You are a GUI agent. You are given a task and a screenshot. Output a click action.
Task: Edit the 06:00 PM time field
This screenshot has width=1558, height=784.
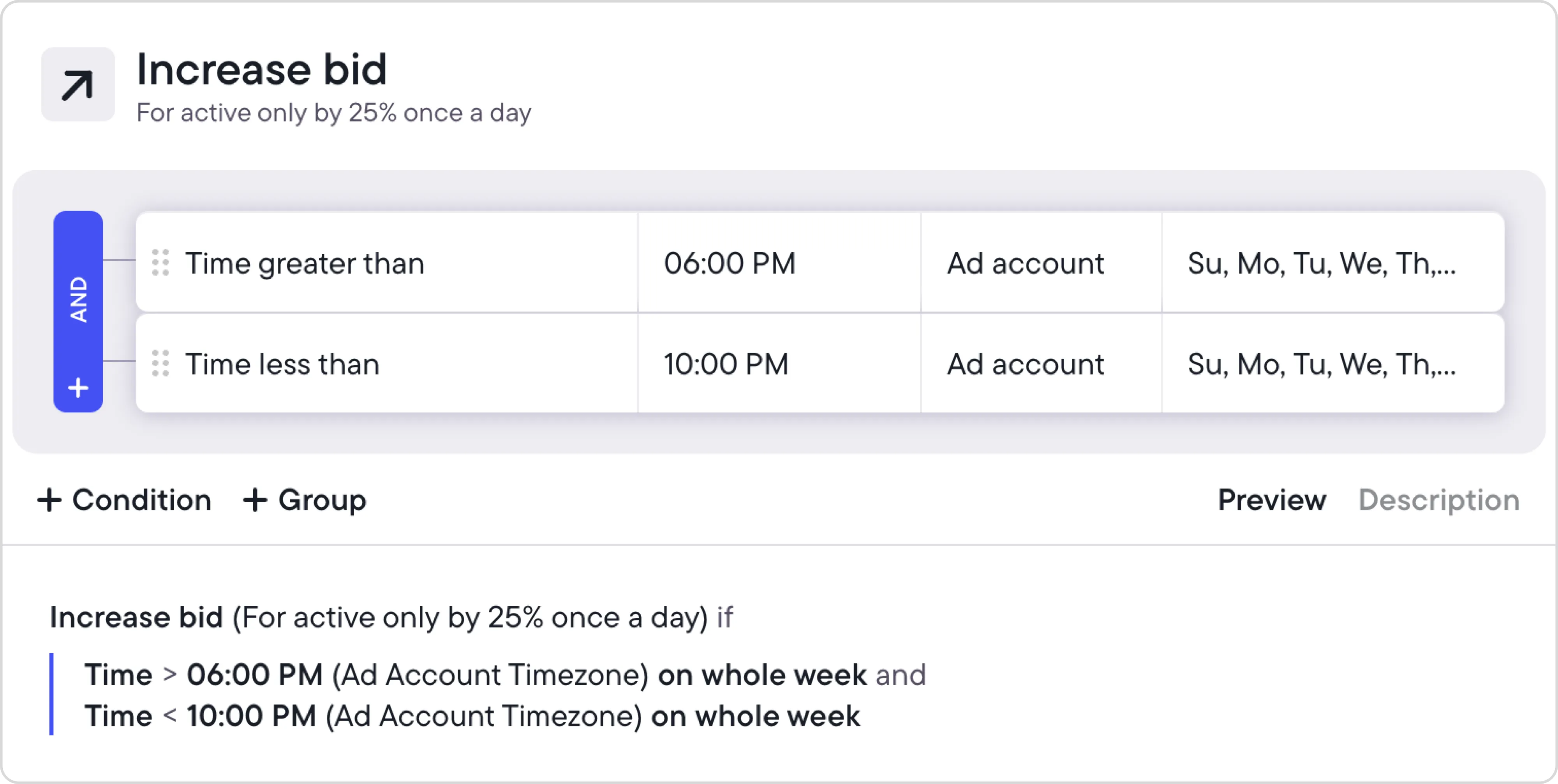point(730,264)
